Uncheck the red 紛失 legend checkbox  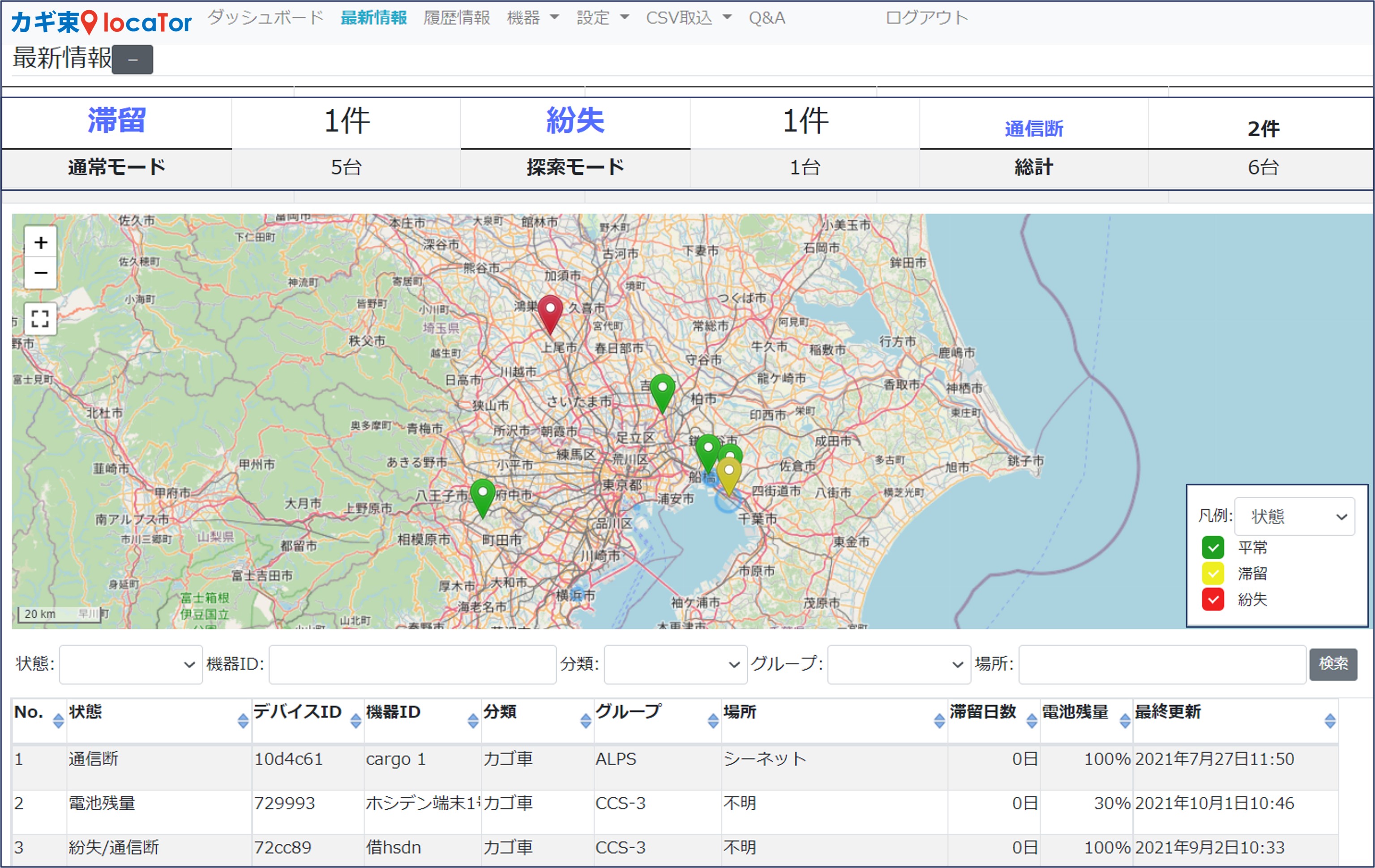pyautogui.click(x=1213, y=599)
